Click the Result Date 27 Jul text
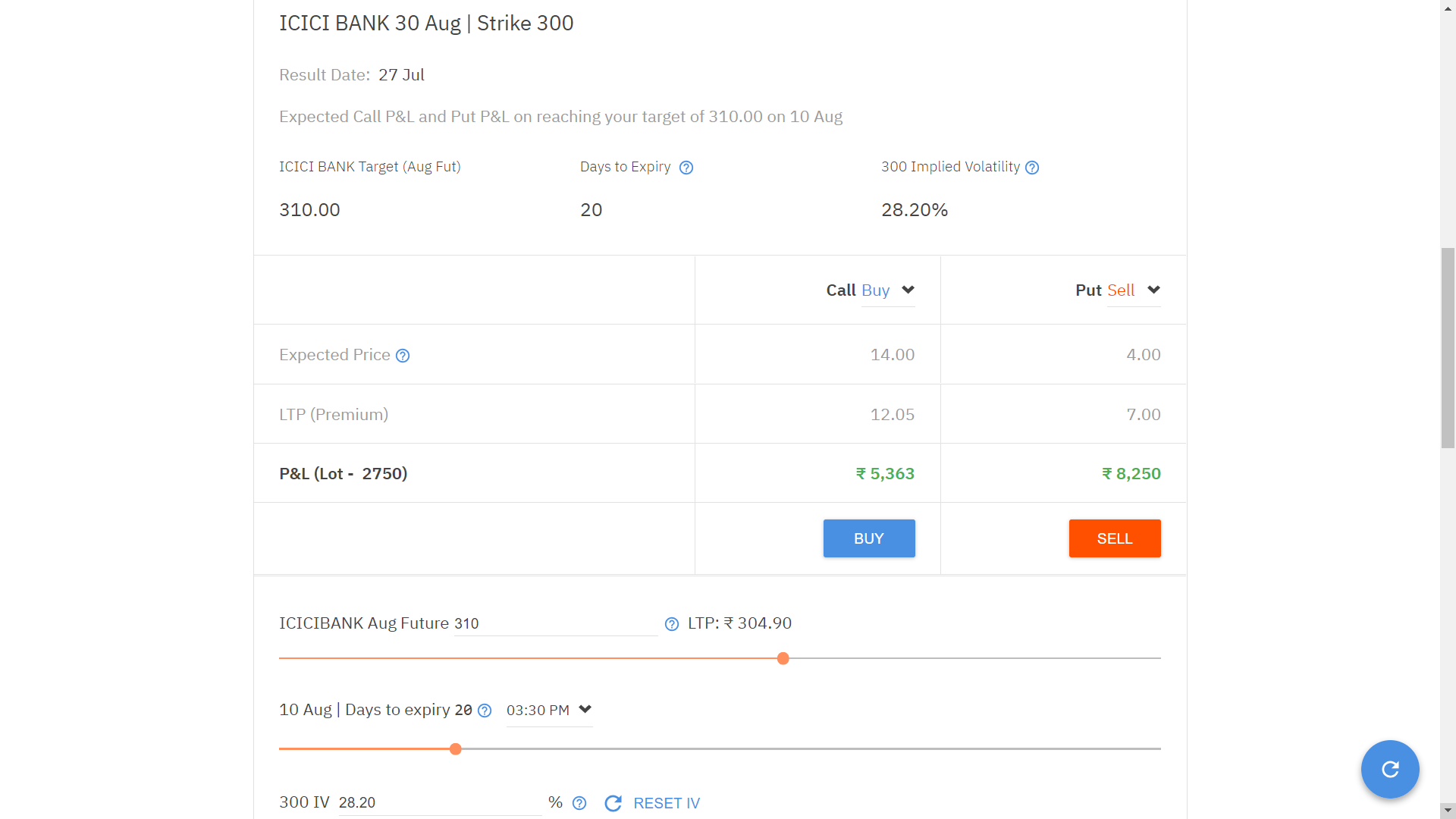 [x=352, y=75]
